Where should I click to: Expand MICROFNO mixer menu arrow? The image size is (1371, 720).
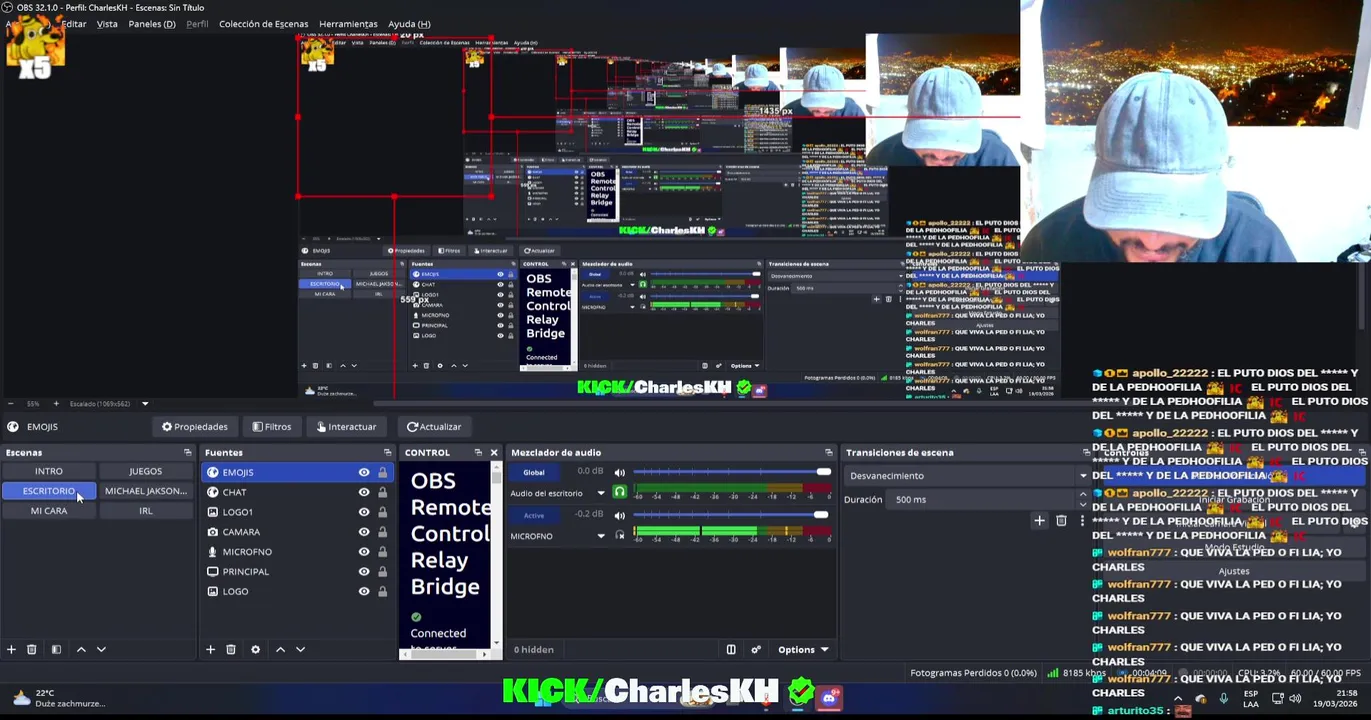pos(601,536)
